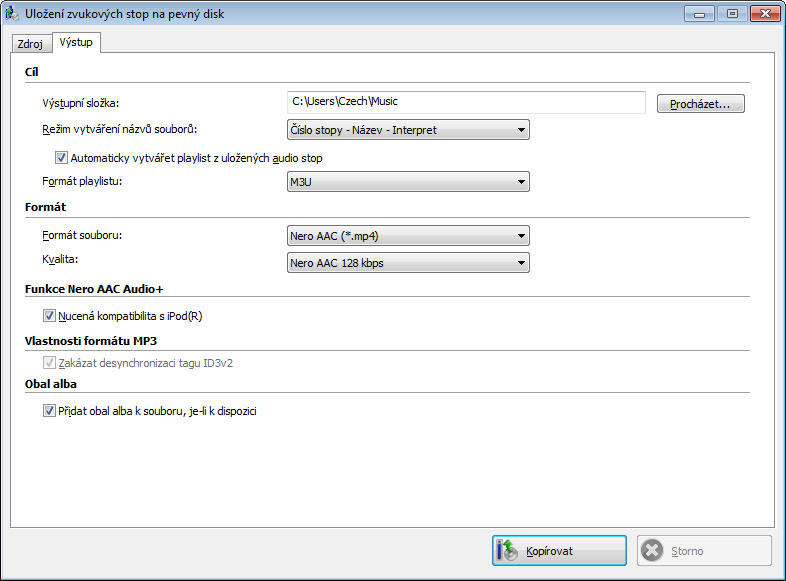Minimize the dialog window

pyautogui.click(x=699, y=14)
